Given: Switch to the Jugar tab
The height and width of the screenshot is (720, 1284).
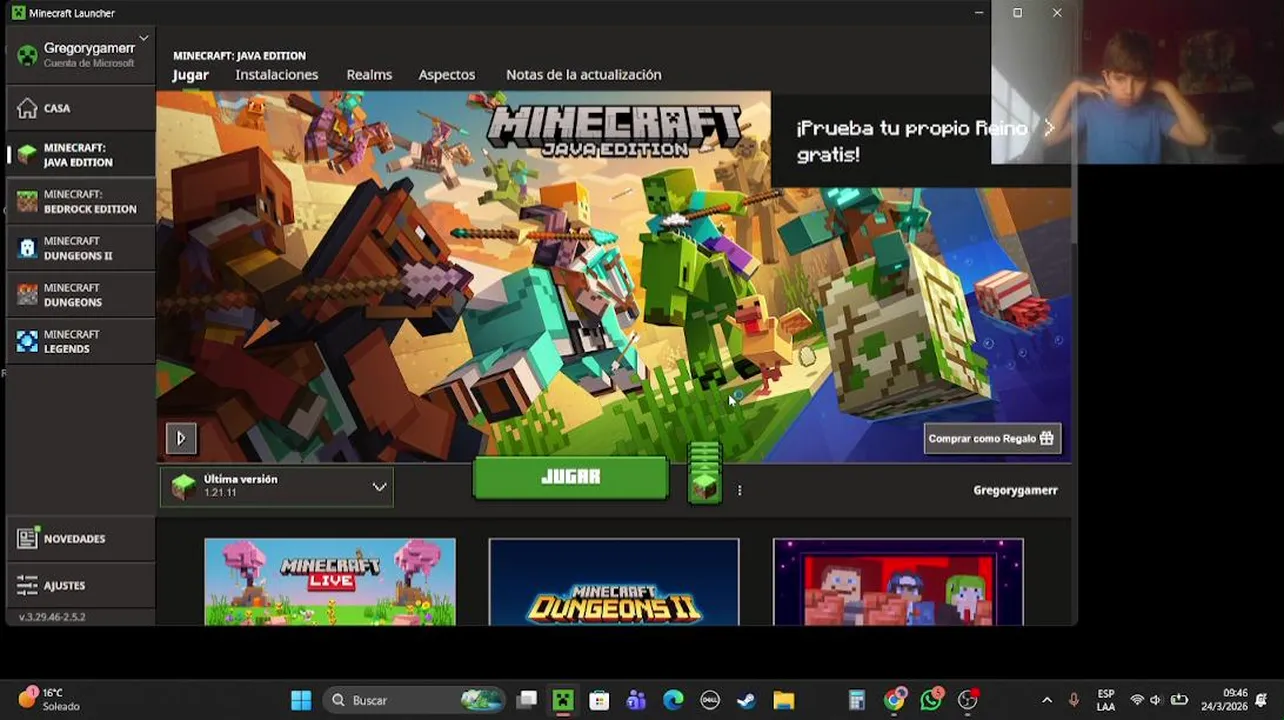Looking at the screenshot, I should [x=191, y=75].
